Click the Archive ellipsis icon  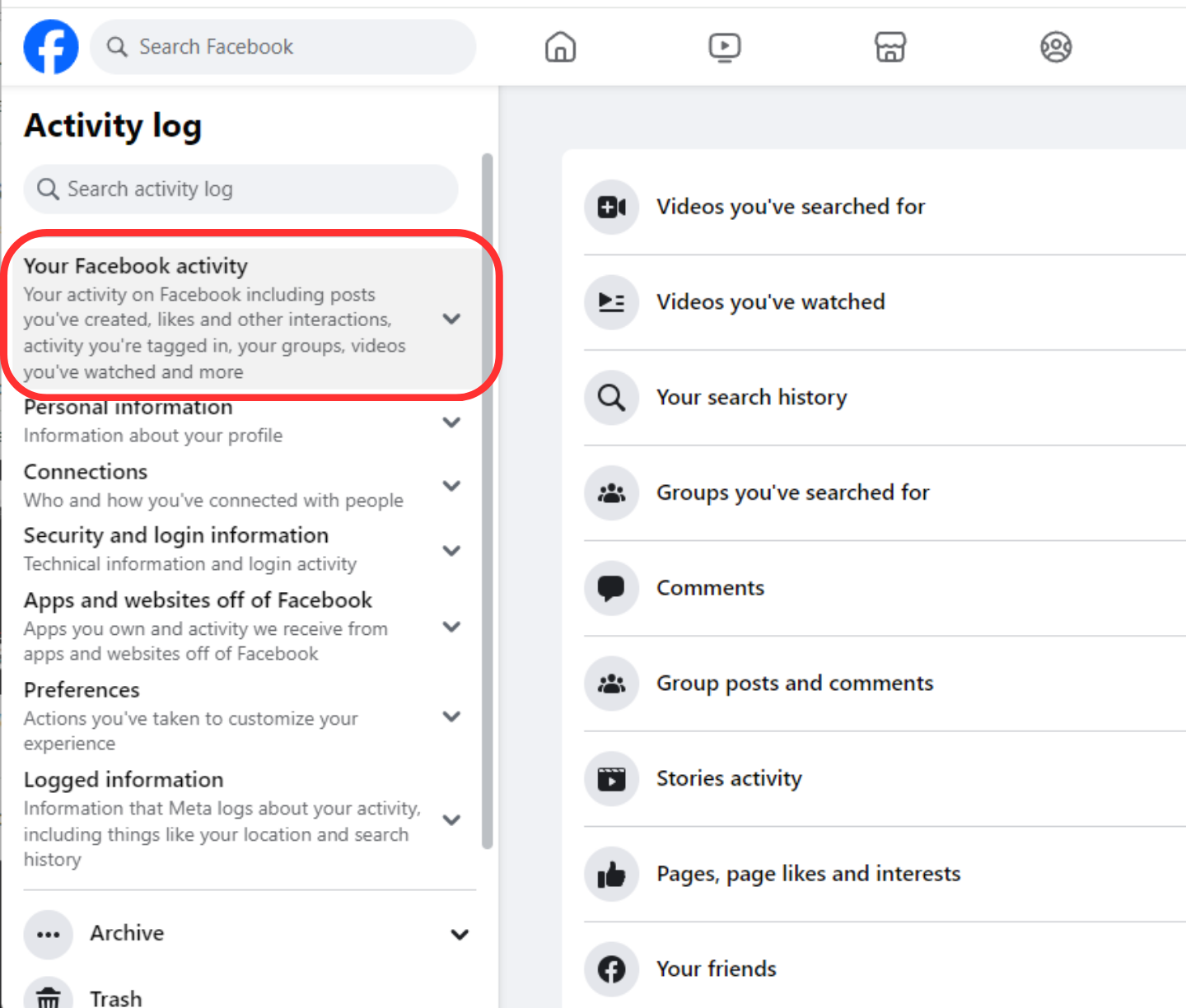click(x=49, y=934)
